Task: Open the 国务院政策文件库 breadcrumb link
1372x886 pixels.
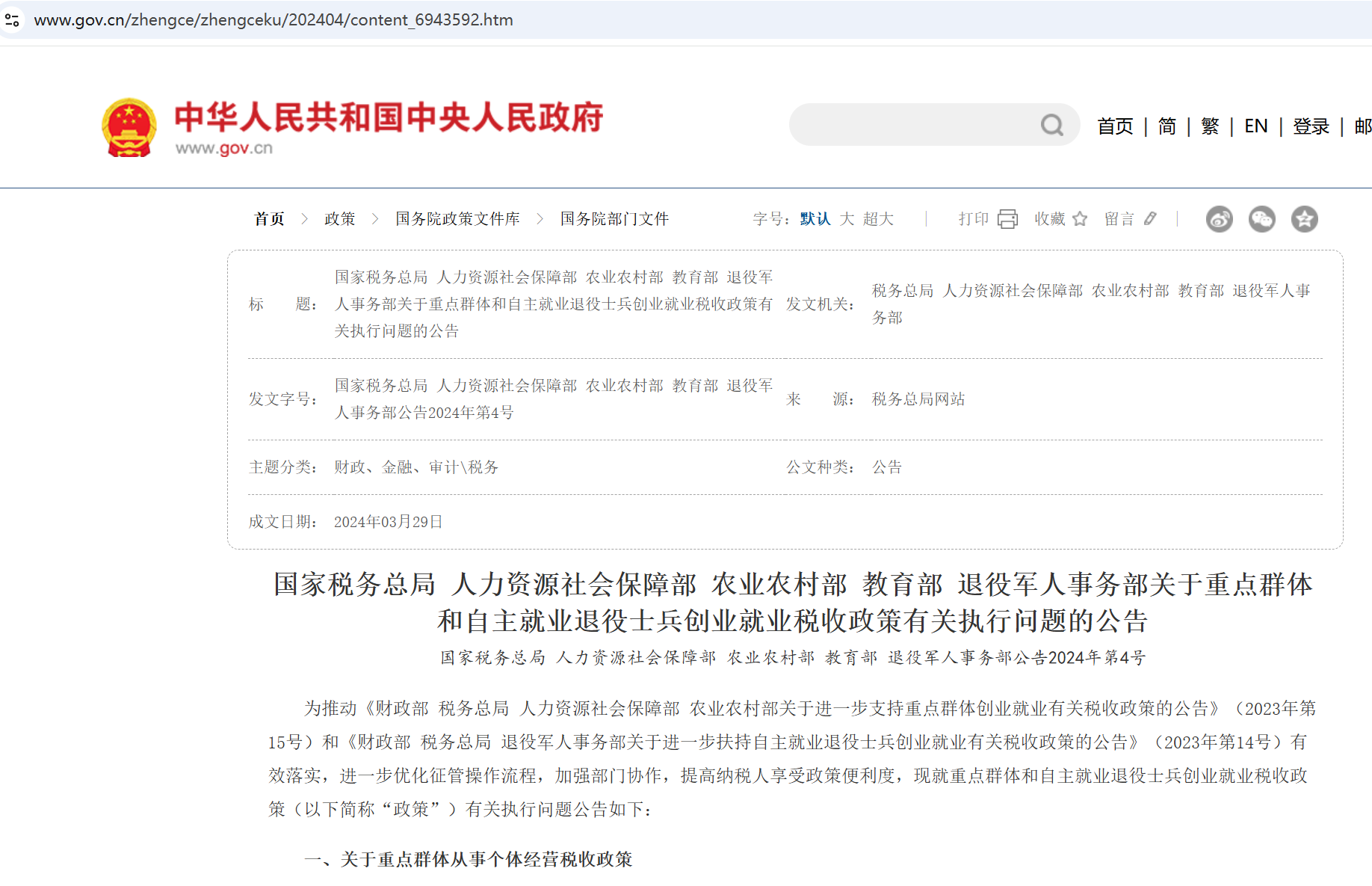Action: [457, 218]
